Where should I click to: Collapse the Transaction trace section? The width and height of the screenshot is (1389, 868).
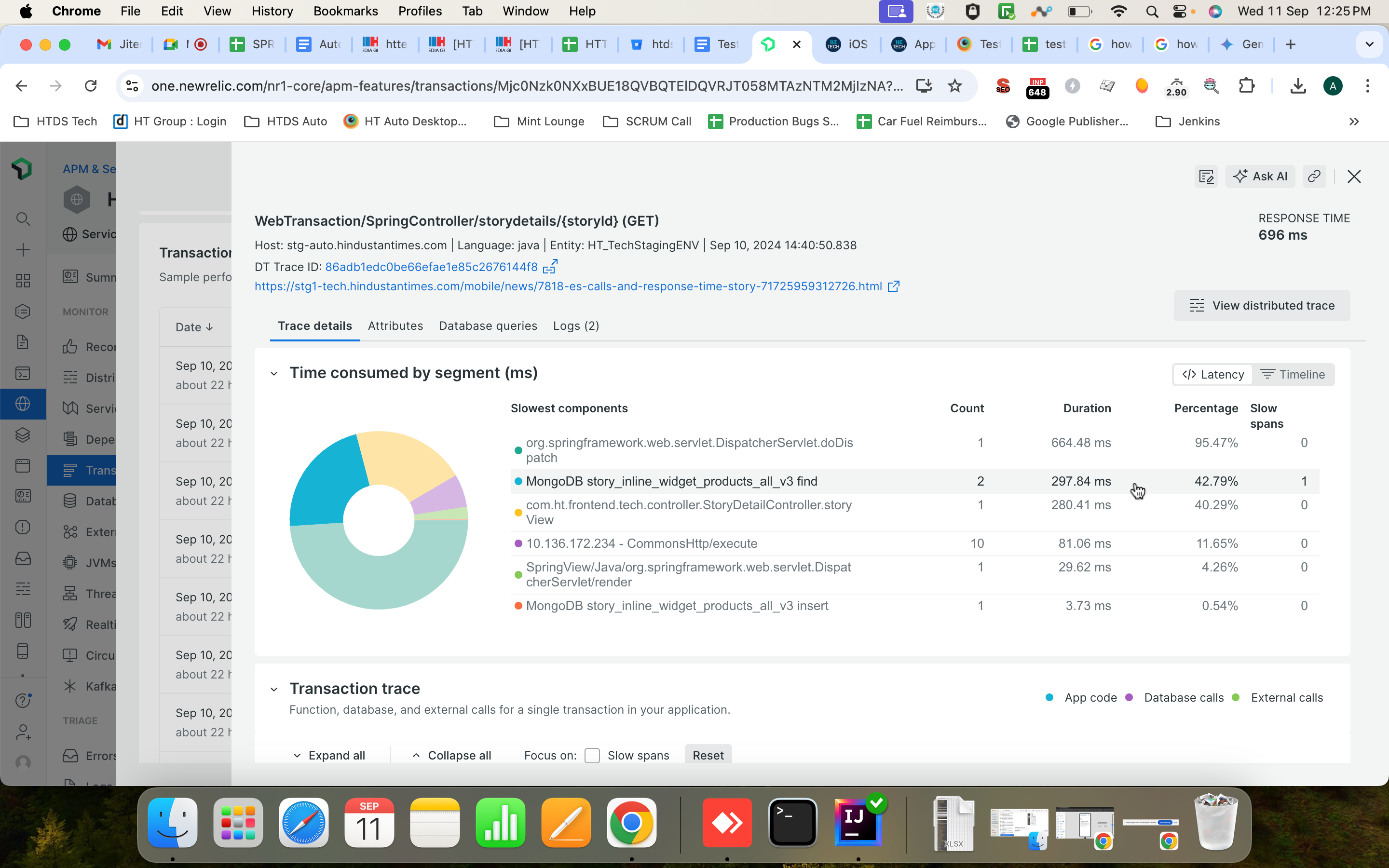(274, 689)
